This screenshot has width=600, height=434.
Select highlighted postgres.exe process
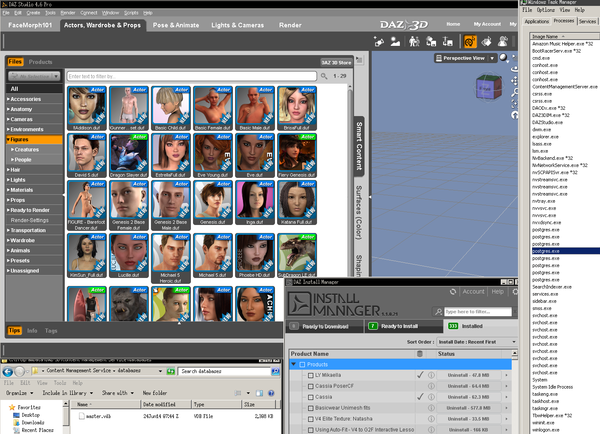566,251
